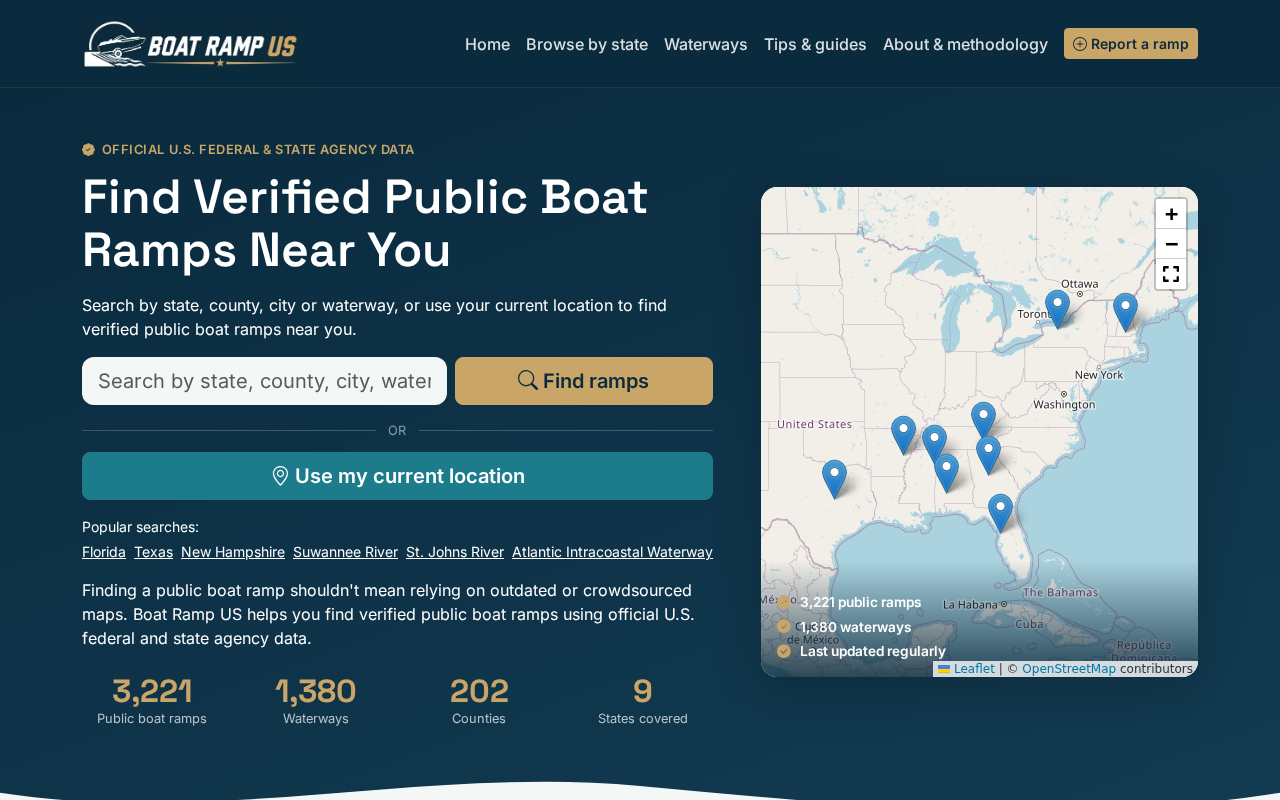The height and width of the screenshot is (800, 1280).
Task: Click the checkmark icon beside Last updated regularly
Action: [x=784, y=651]
